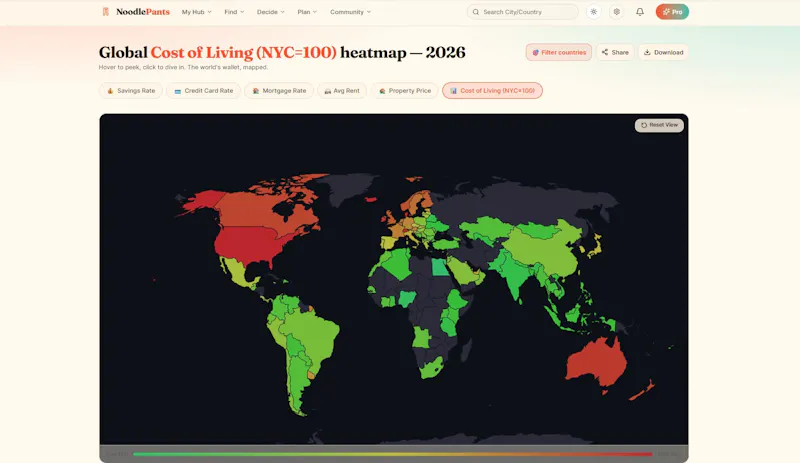
Task: Click the NoodlePants logo icon
Action: click(x=106, y=12)
